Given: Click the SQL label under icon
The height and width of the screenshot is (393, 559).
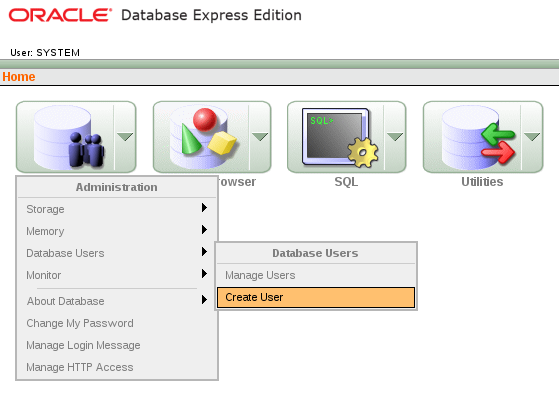Looking at the screenshot, I should (346, 182).
